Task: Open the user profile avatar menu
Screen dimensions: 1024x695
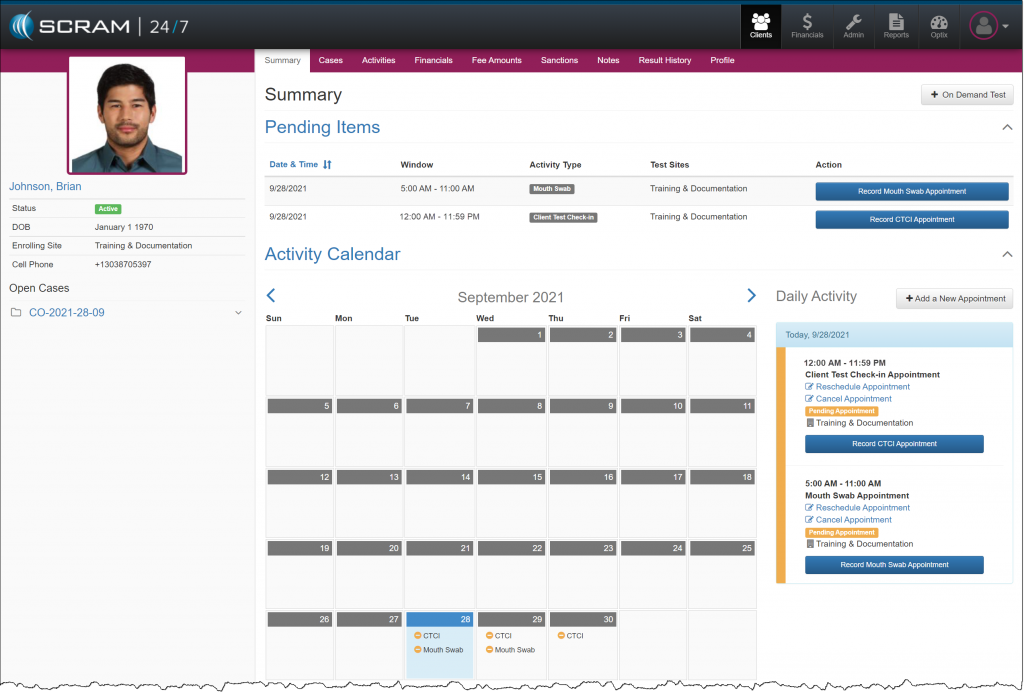Action: (982, 25)
